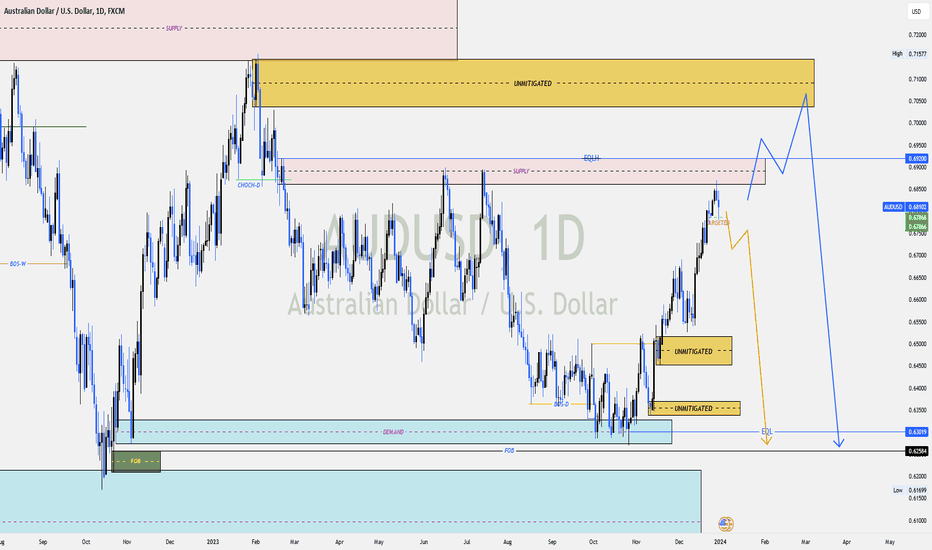Select the BOS-D label
The height and width of the screenshot is (550, 932).
tap(561, 404)
